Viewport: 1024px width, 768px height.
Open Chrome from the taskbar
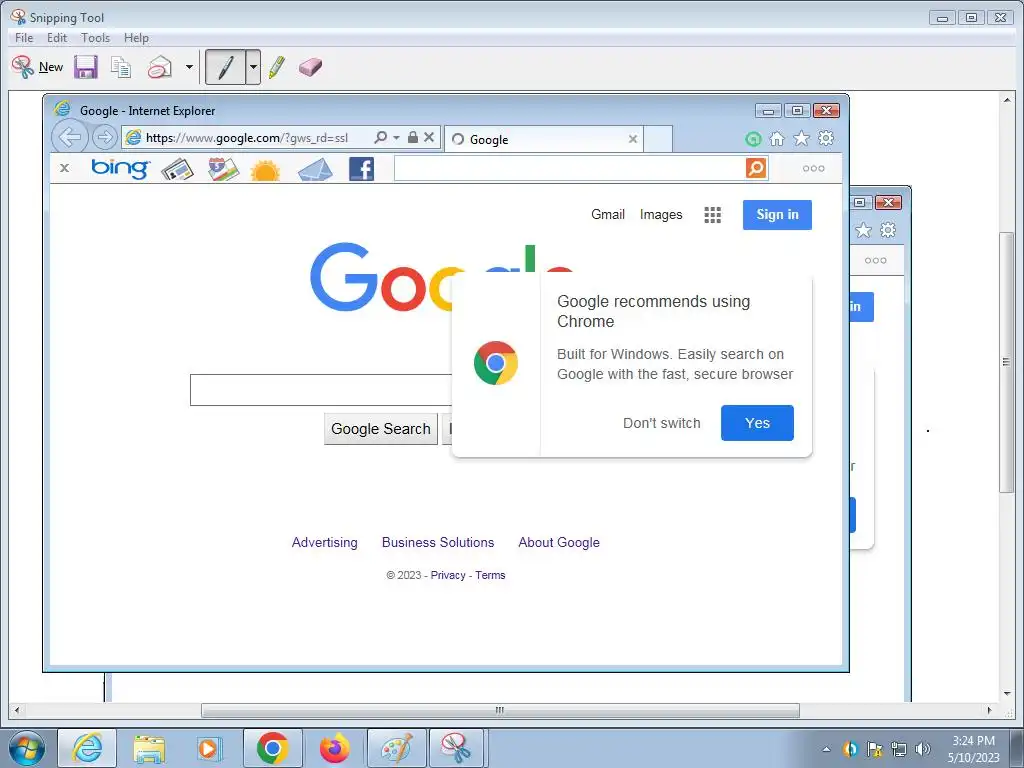(x=272, y=748)
